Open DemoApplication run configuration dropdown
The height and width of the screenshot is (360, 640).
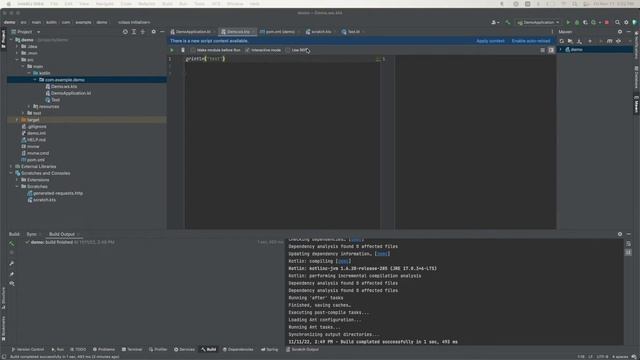point(538,22)
